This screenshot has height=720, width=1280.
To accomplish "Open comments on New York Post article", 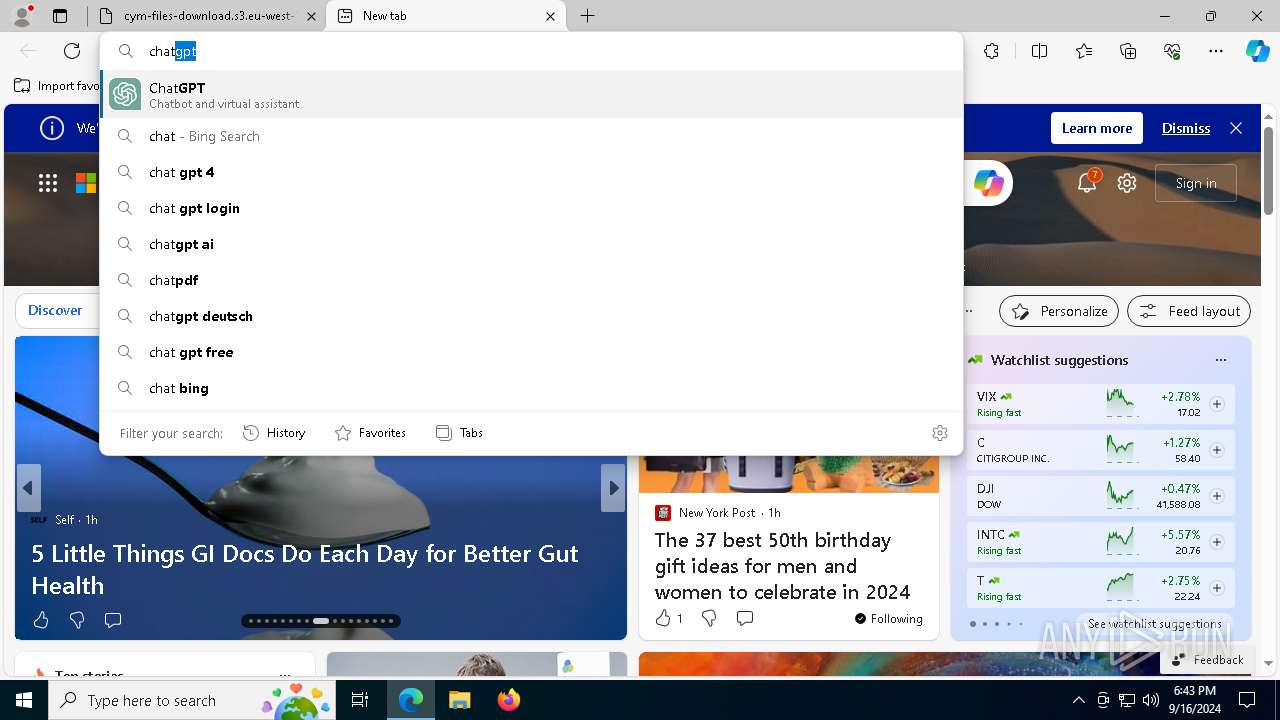I will click(x=744, y=618).
